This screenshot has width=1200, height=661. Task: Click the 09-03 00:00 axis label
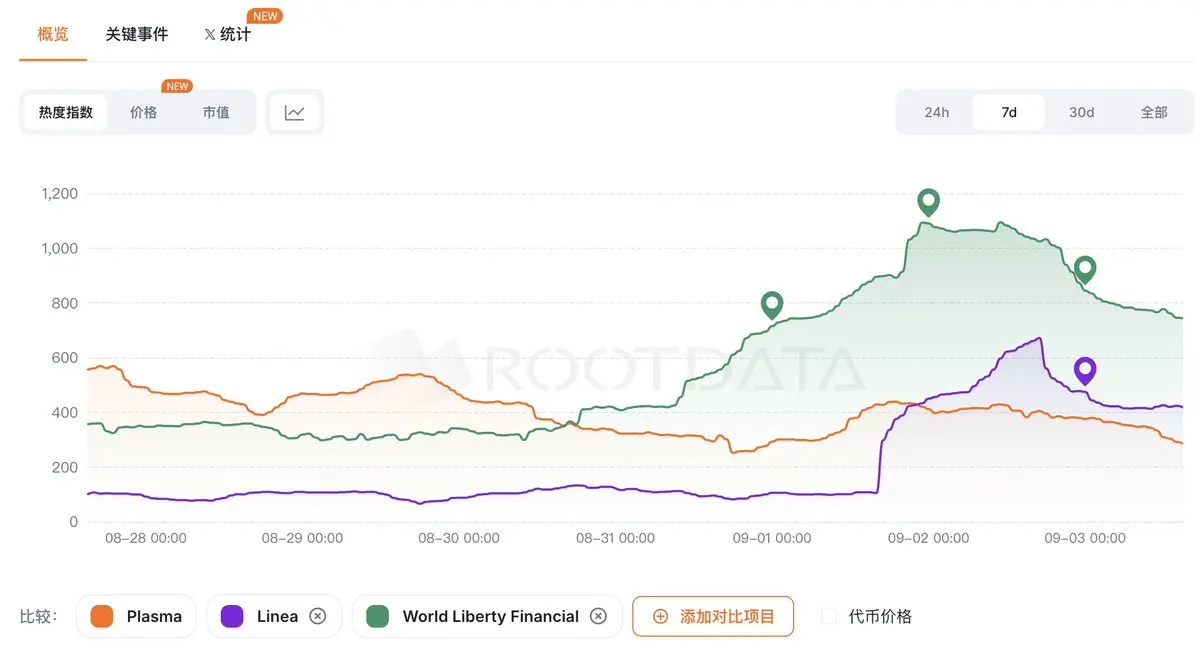(1085, 538)
